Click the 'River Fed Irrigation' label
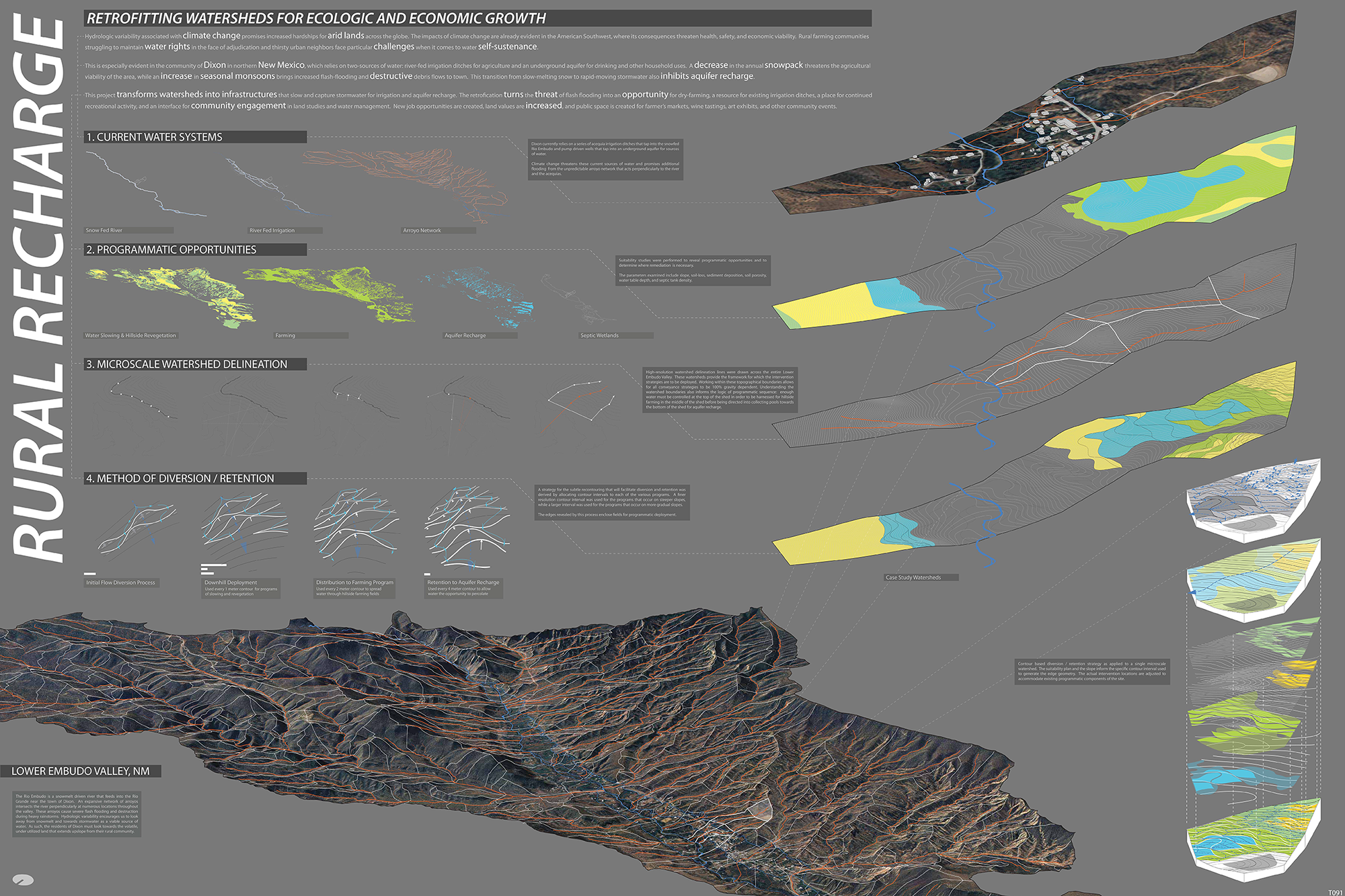This screenshot has width=1345, height=896. click(x=272, y=231)
